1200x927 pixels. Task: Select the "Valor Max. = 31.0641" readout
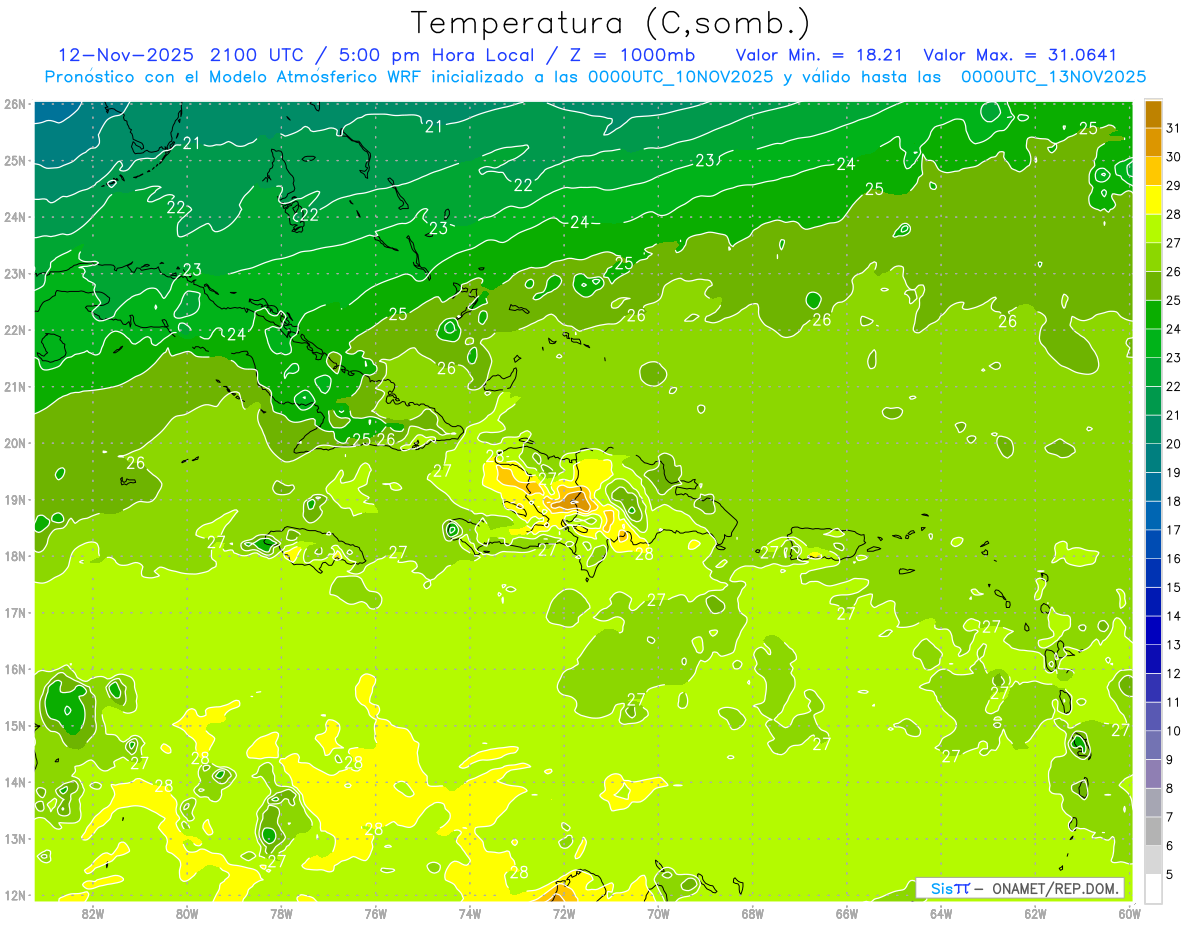(x=1020, y=55)
